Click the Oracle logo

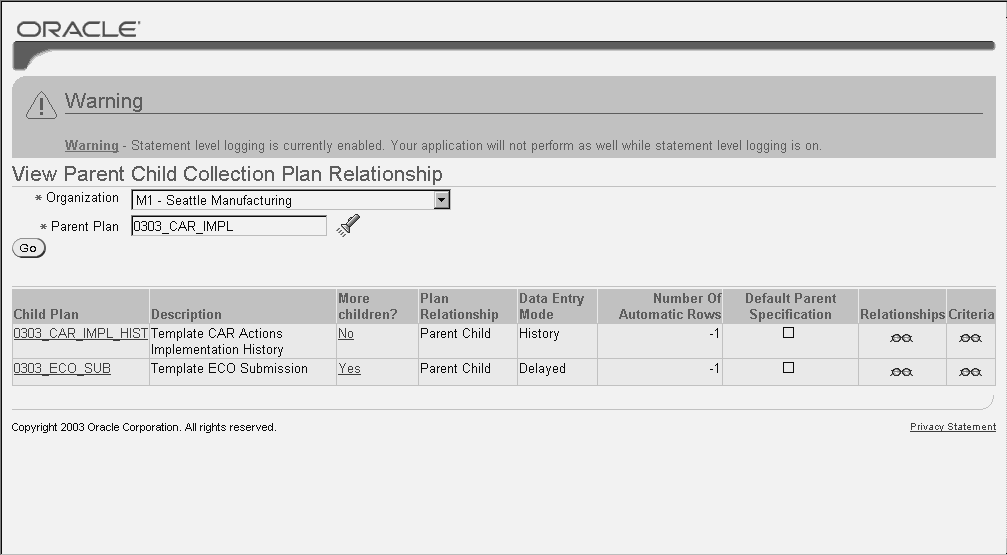[78, 29]
